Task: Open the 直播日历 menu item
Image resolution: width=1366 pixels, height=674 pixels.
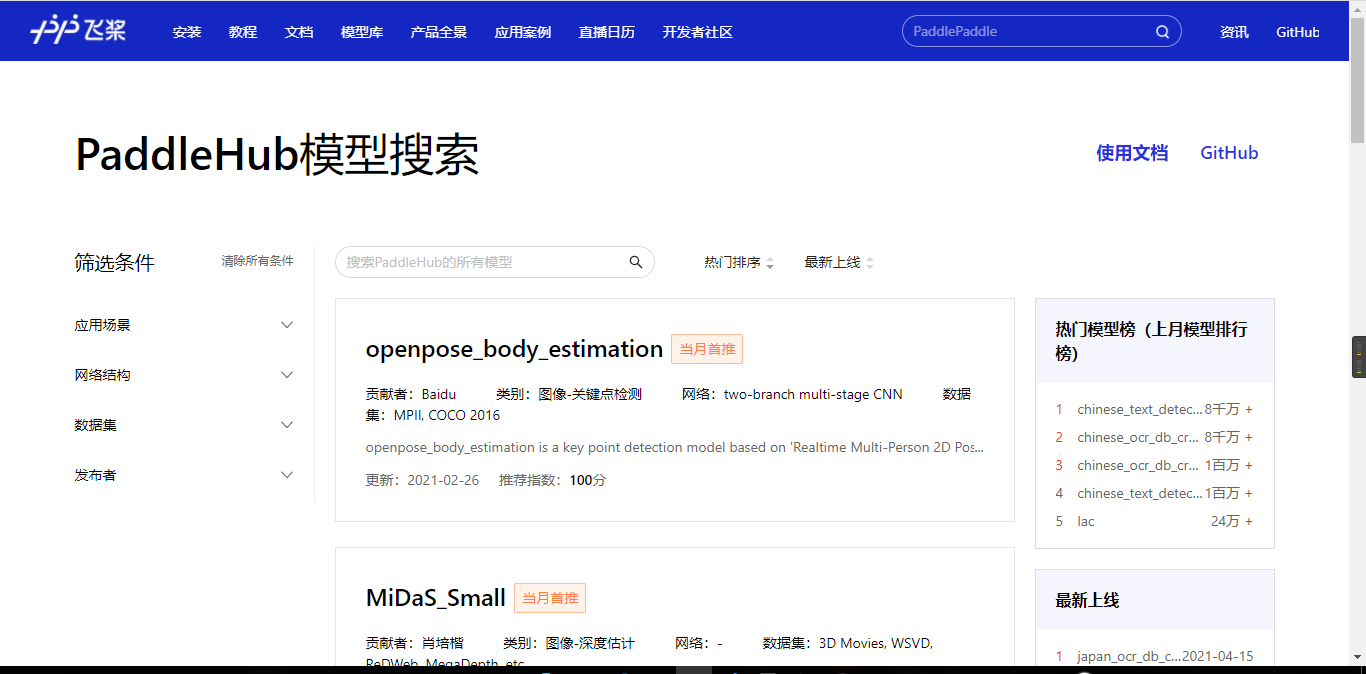Action: [x=607, y=32]
